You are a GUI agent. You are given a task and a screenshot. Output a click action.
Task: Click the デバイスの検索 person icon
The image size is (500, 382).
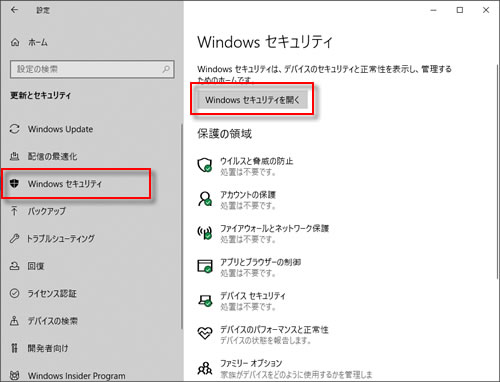point(14,321)
